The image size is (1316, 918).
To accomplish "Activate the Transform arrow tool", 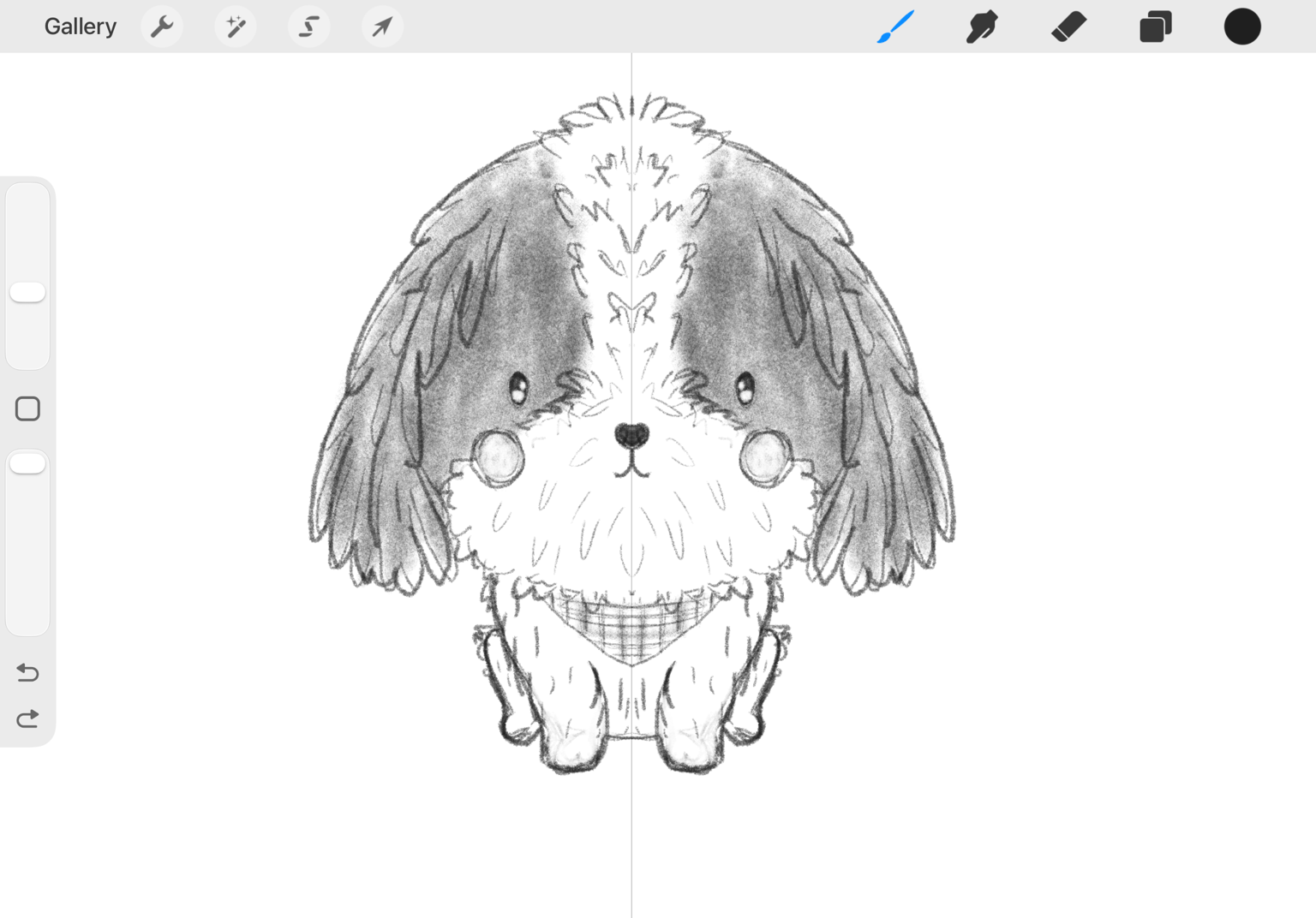I will (382, 27).
